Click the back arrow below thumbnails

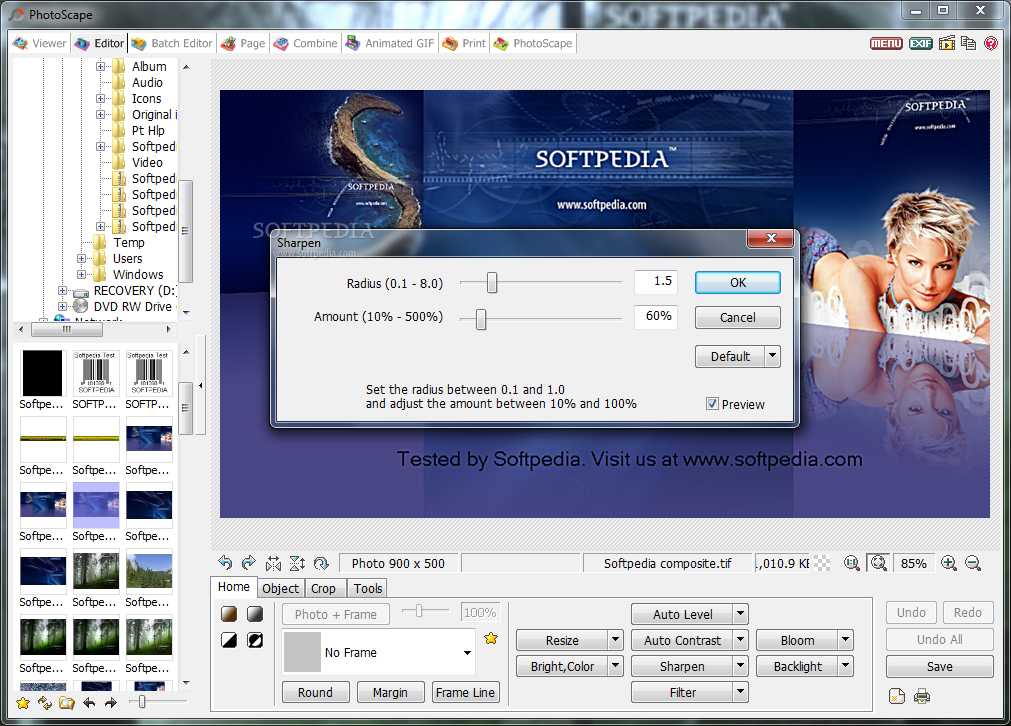[89, 703]
